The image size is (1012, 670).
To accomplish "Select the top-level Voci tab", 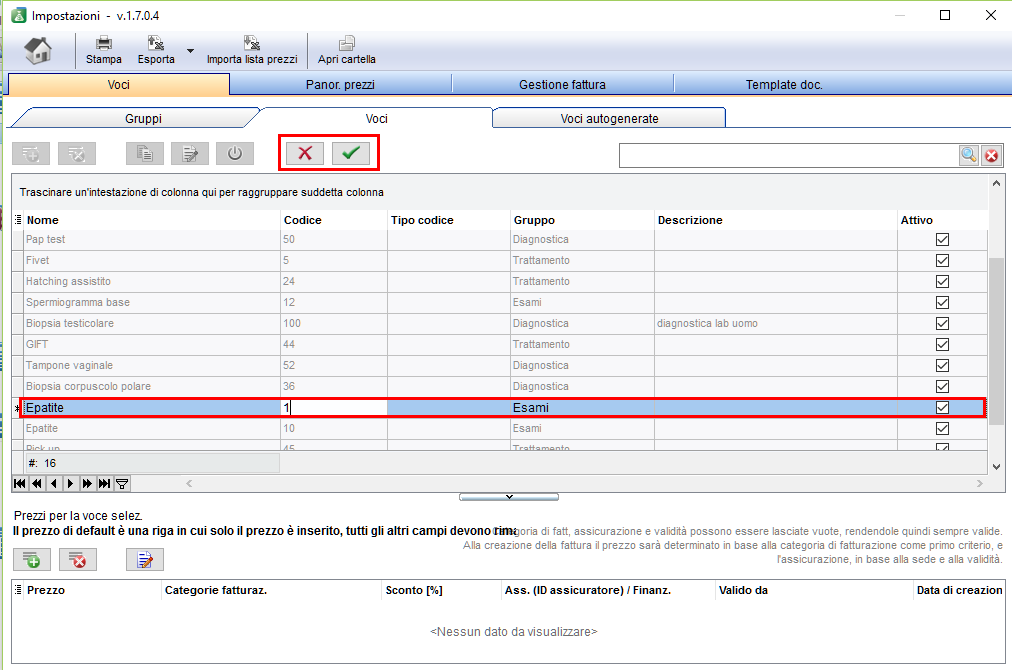I will pos(118,85).
